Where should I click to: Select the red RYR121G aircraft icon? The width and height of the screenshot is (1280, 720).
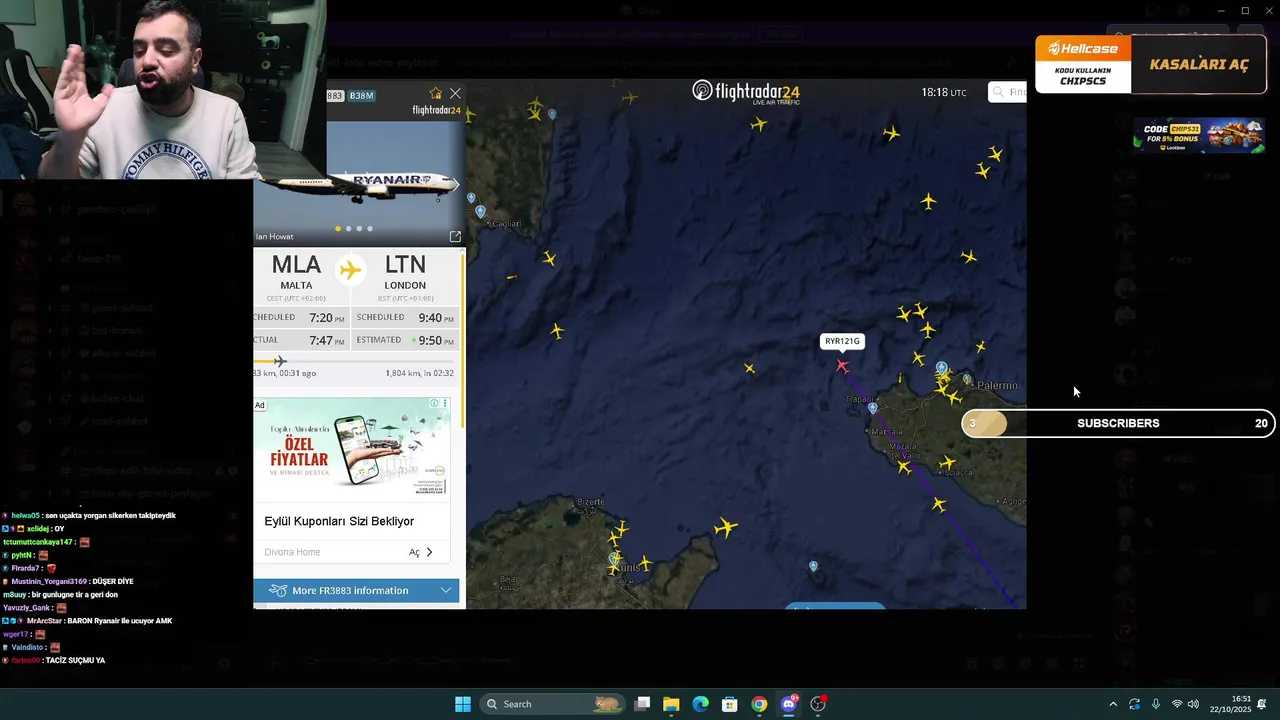point(842,366)
